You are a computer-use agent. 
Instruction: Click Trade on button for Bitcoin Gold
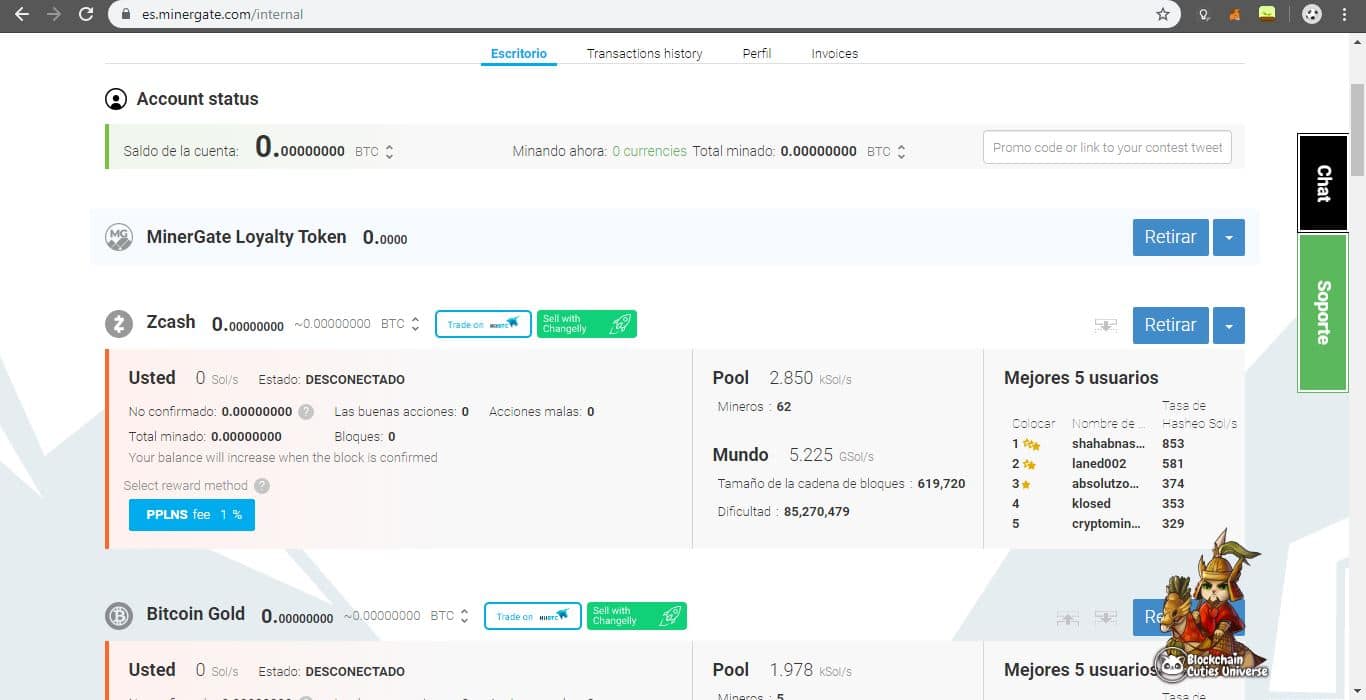pos(533,616)
